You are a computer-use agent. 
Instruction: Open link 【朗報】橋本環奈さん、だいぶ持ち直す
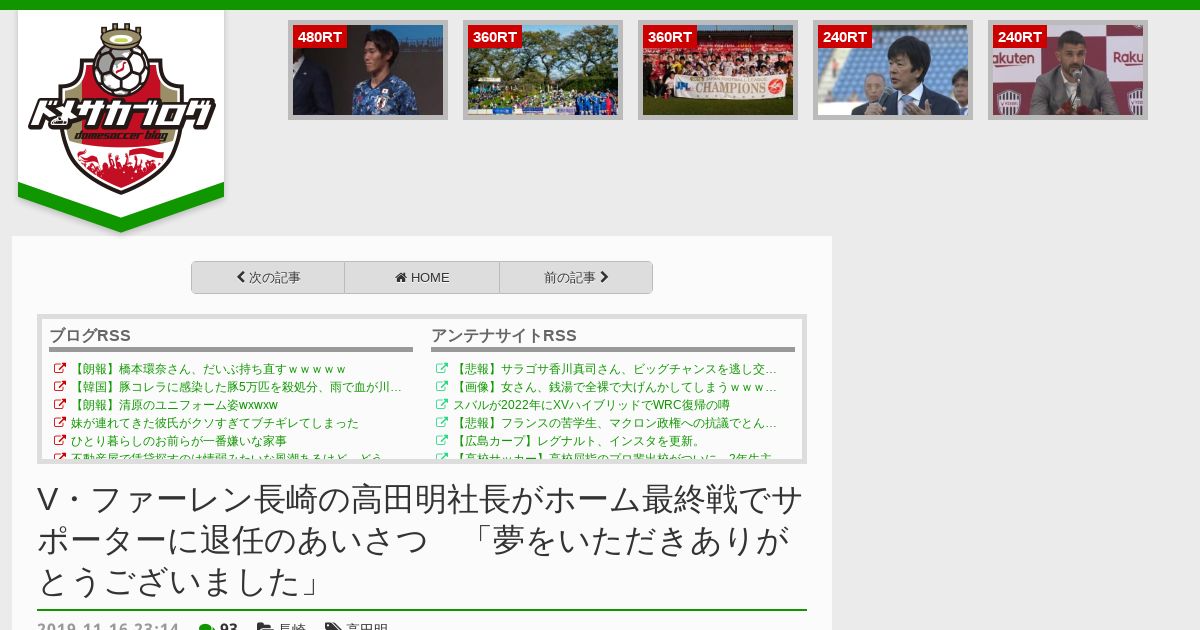coord(208,369)
